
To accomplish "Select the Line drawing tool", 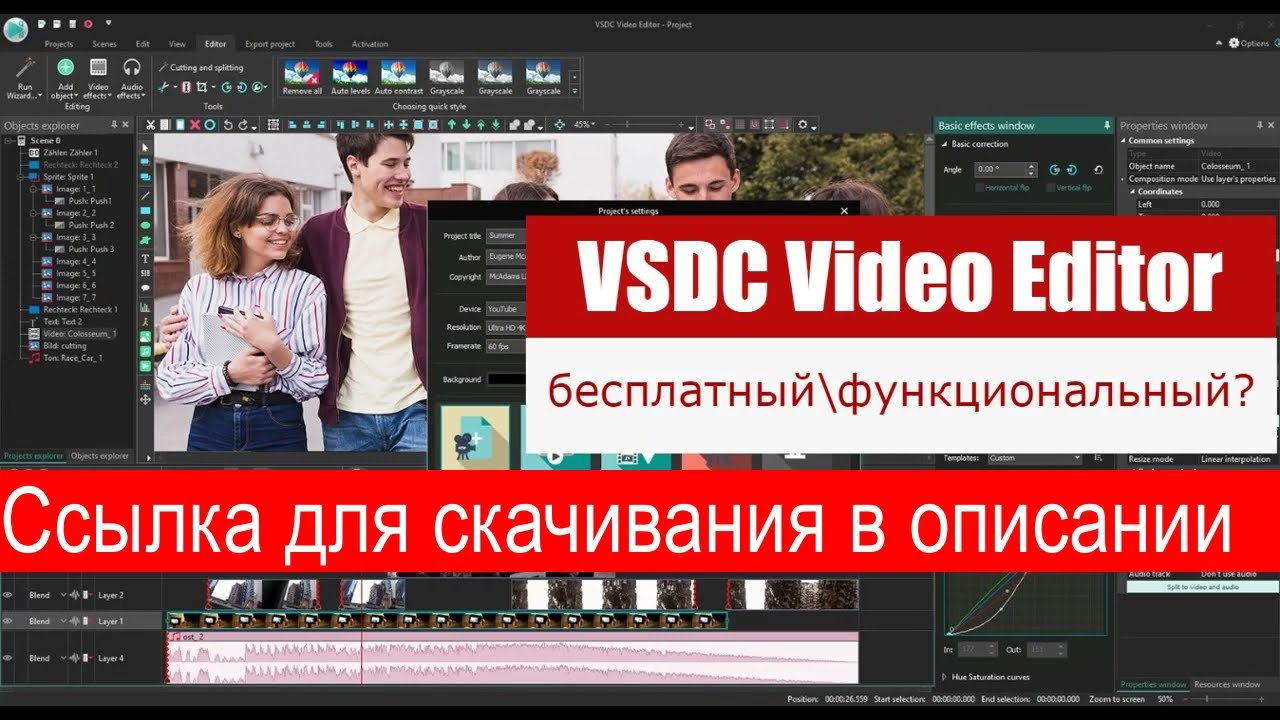I will coord(145,195).
